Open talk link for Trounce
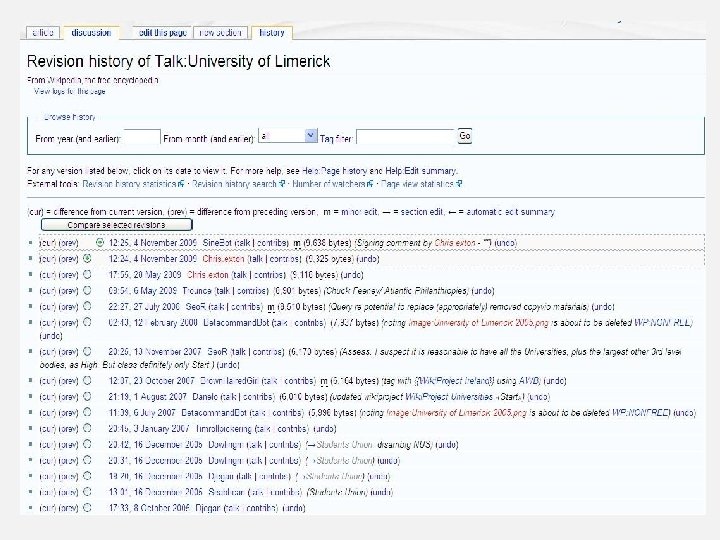Image resolution: width=720 pixels, height=540 pixels. click(x=223, y=291)
